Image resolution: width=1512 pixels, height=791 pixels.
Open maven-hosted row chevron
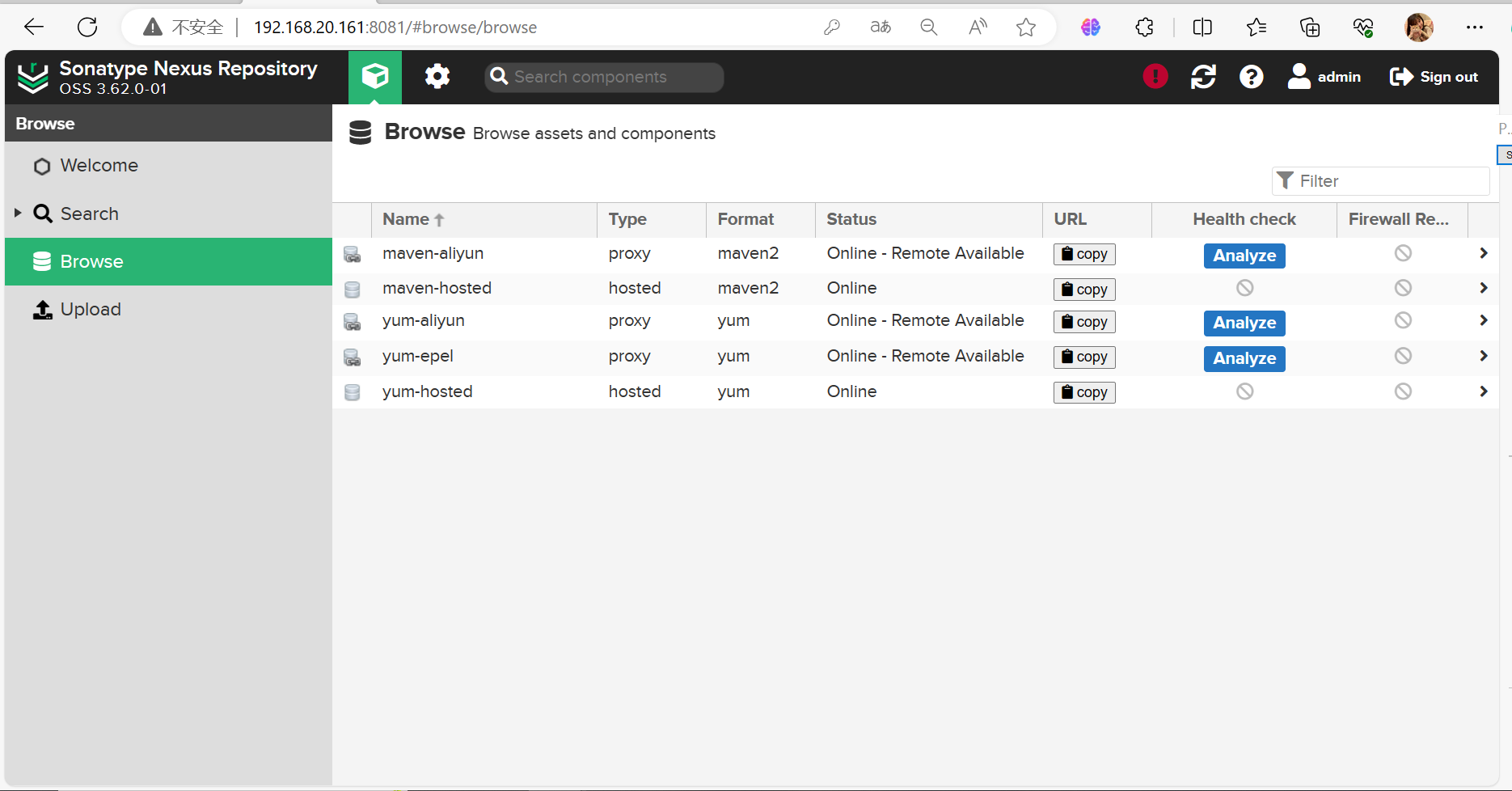coord(1483,288)
